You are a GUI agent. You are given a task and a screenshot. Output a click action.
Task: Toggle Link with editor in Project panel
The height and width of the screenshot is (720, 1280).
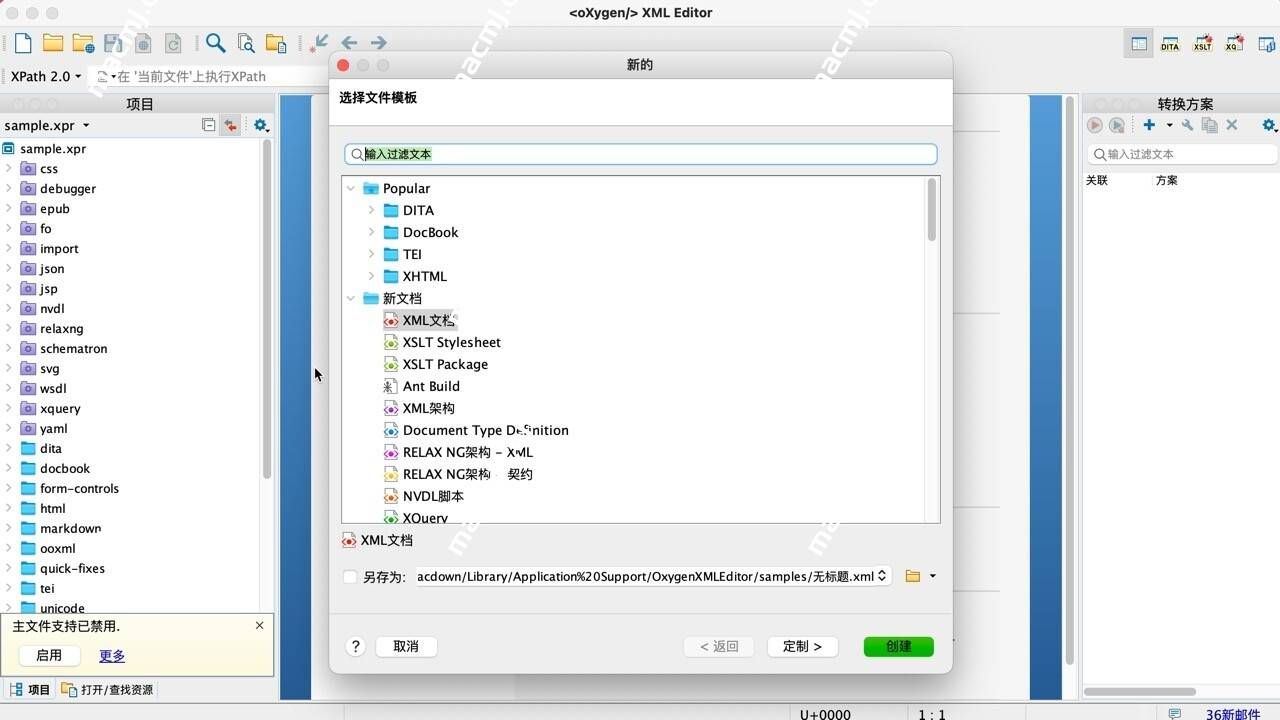click(231, 125)
